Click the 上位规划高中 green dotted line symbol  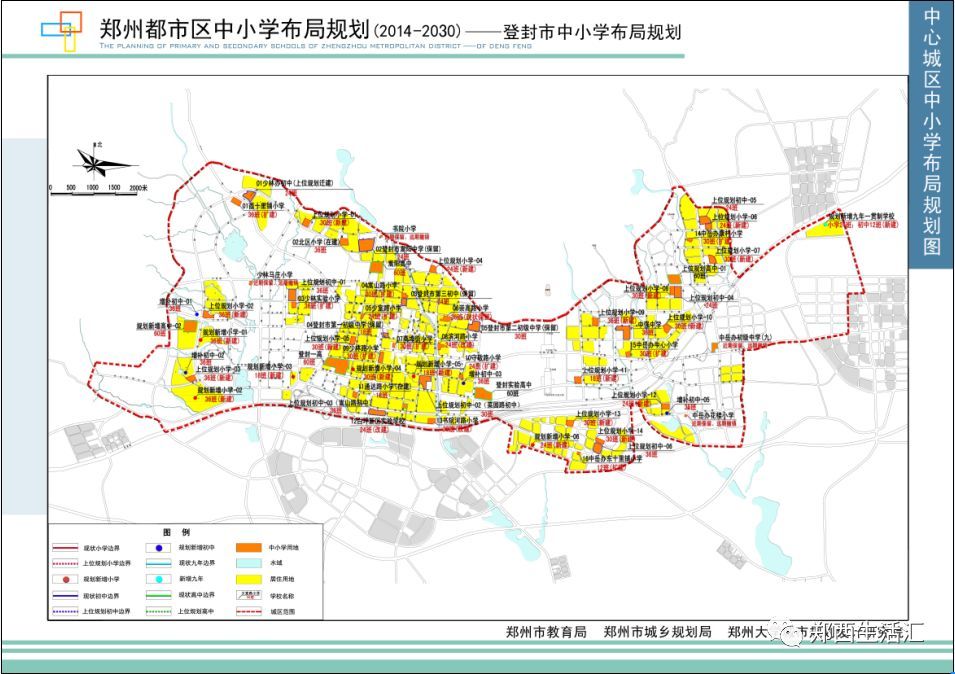point(157,611)
